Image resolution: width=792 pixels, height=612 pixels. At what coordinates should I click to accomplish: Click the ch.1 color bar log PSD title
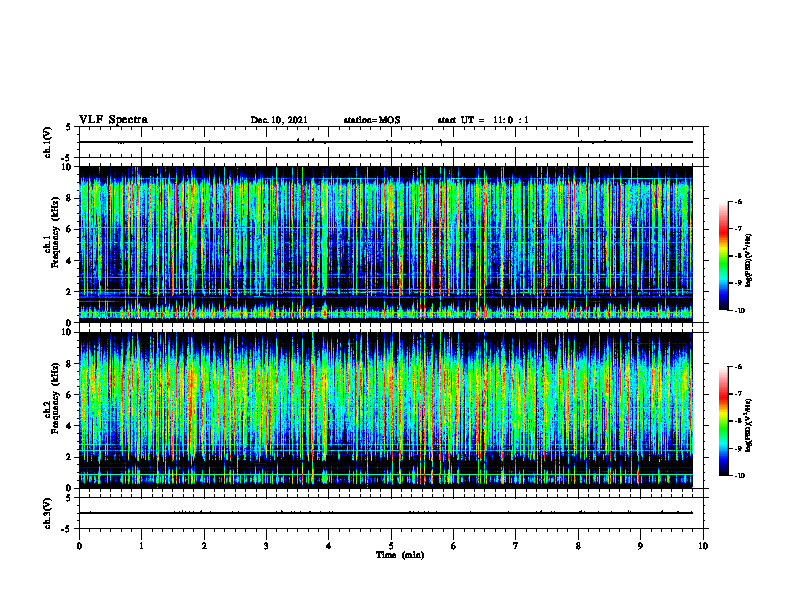749,261
